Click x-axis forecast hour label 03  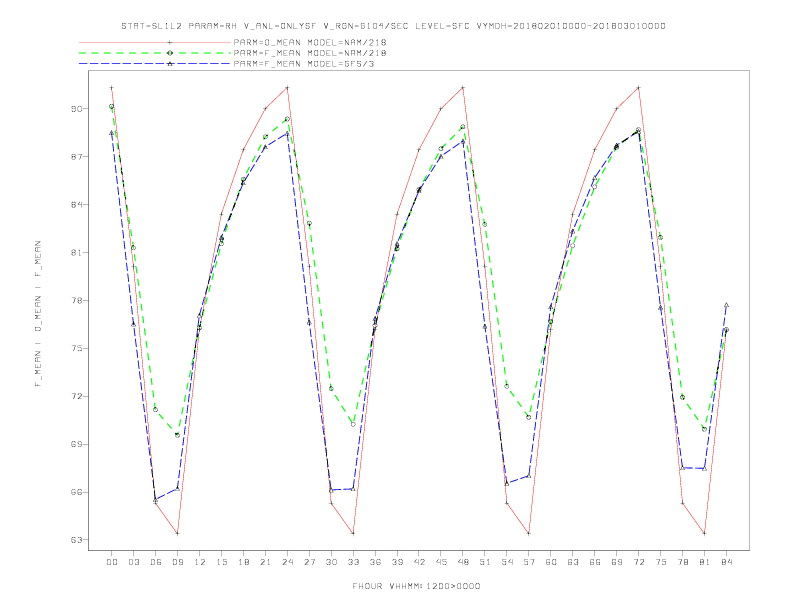pos(134,562)
